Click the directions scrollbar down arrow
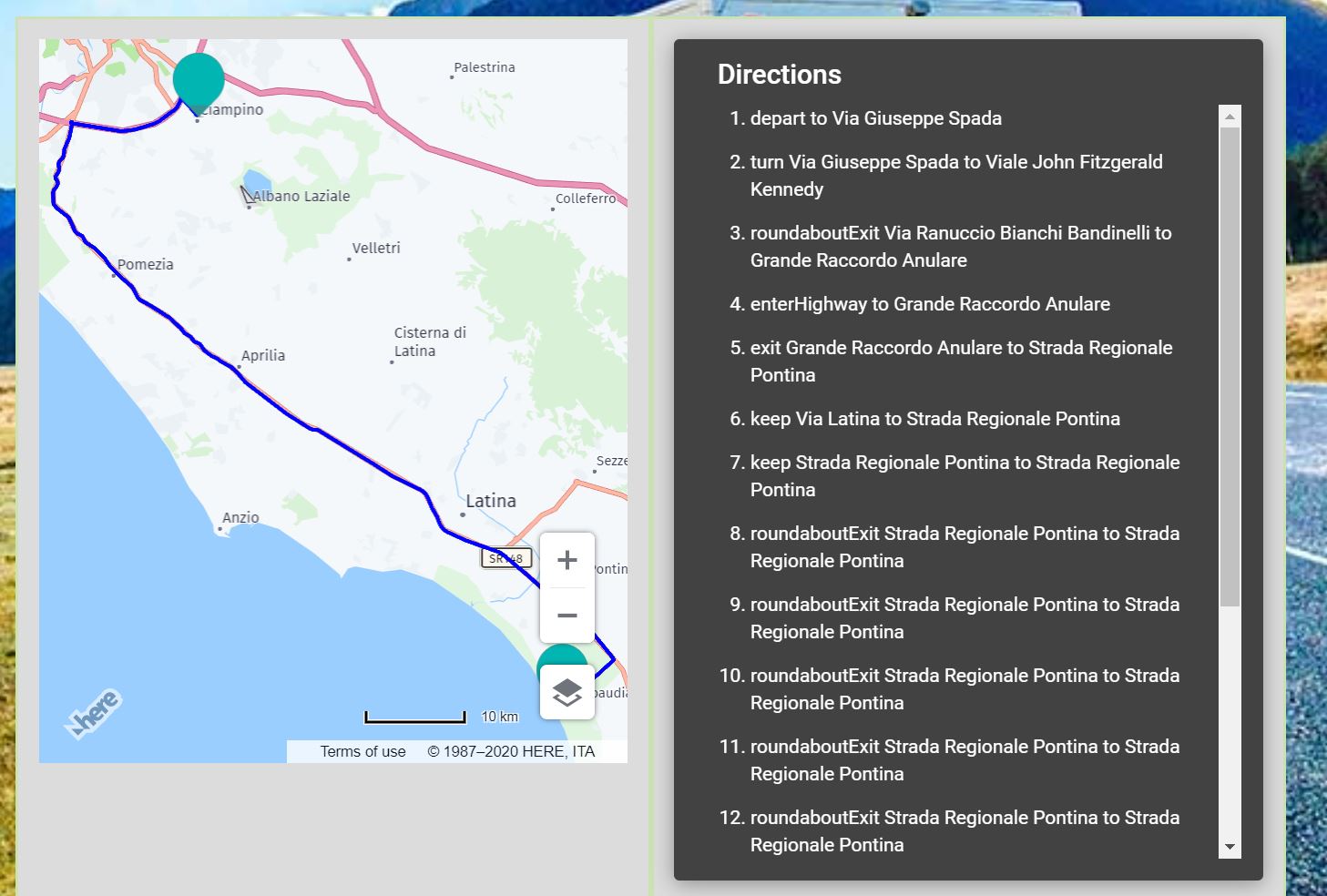Screen dimensions: 1327x896 pyautogui.click(x=1230, y=847)
